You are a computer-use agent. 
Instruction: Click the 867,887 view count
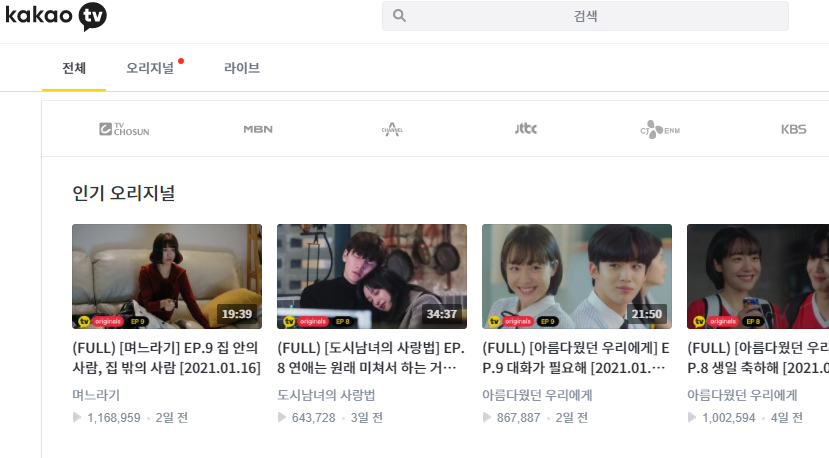518,418
